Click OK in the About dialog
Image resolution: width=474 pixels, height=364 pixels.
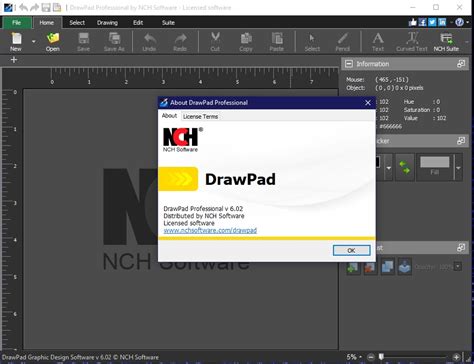click(351, 250)
